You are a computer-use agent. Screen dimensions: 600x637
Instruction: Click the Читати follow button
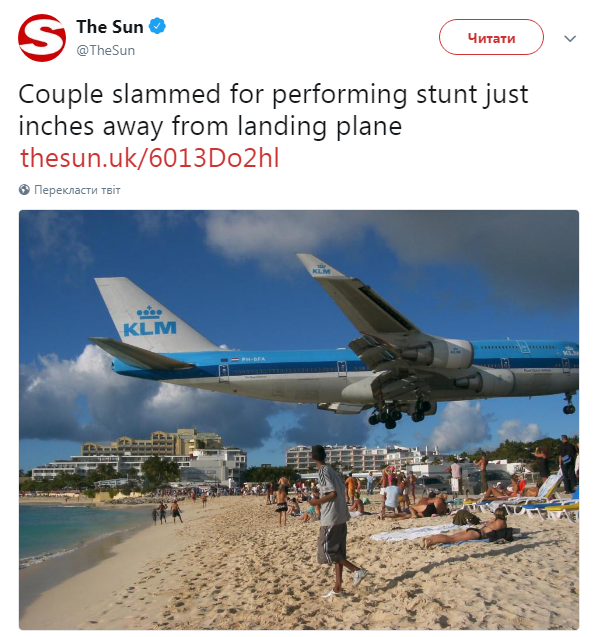491,37
